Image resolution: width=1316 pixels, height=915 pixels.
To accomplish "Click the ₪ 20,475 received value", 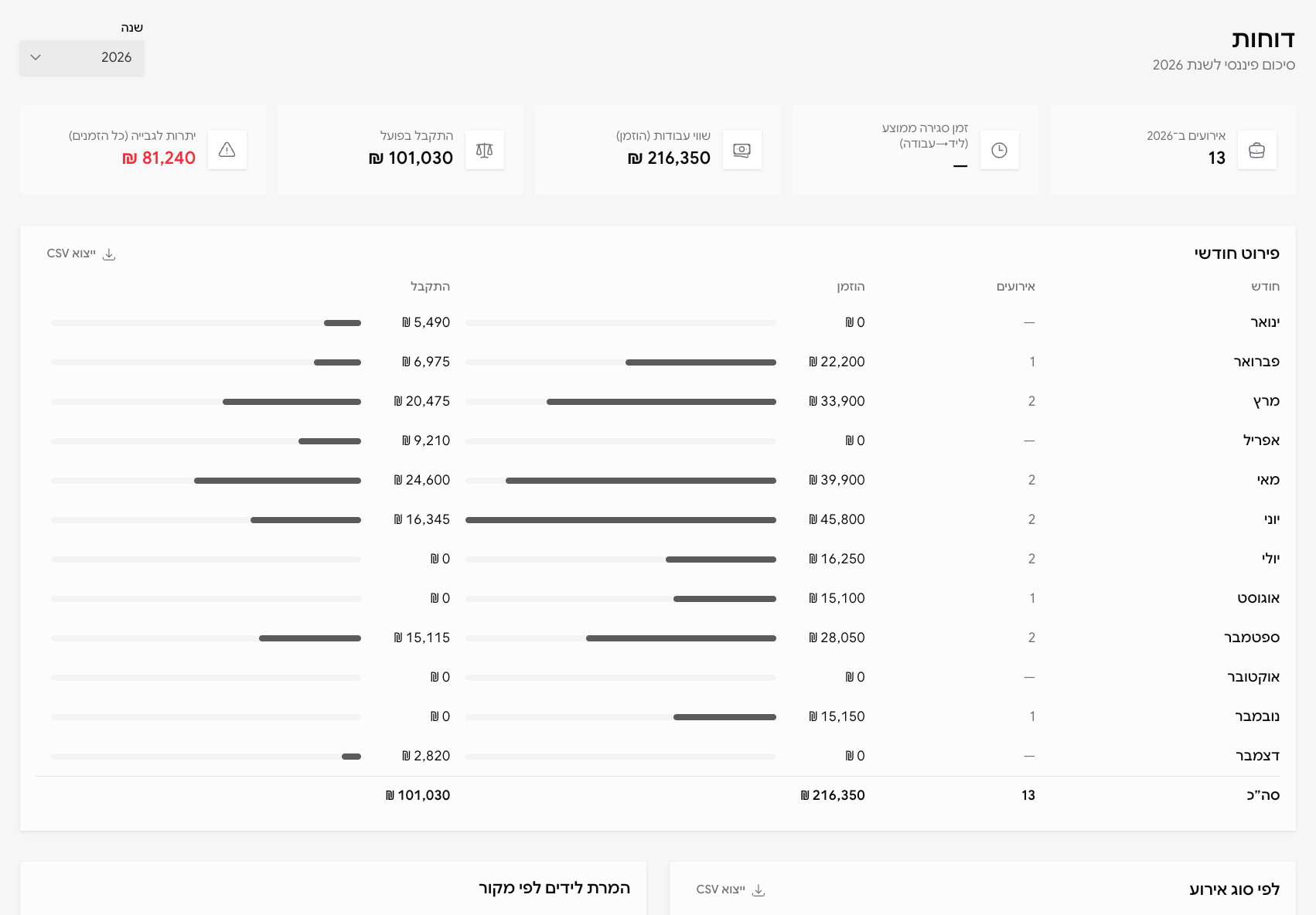I will pos(421,401).
